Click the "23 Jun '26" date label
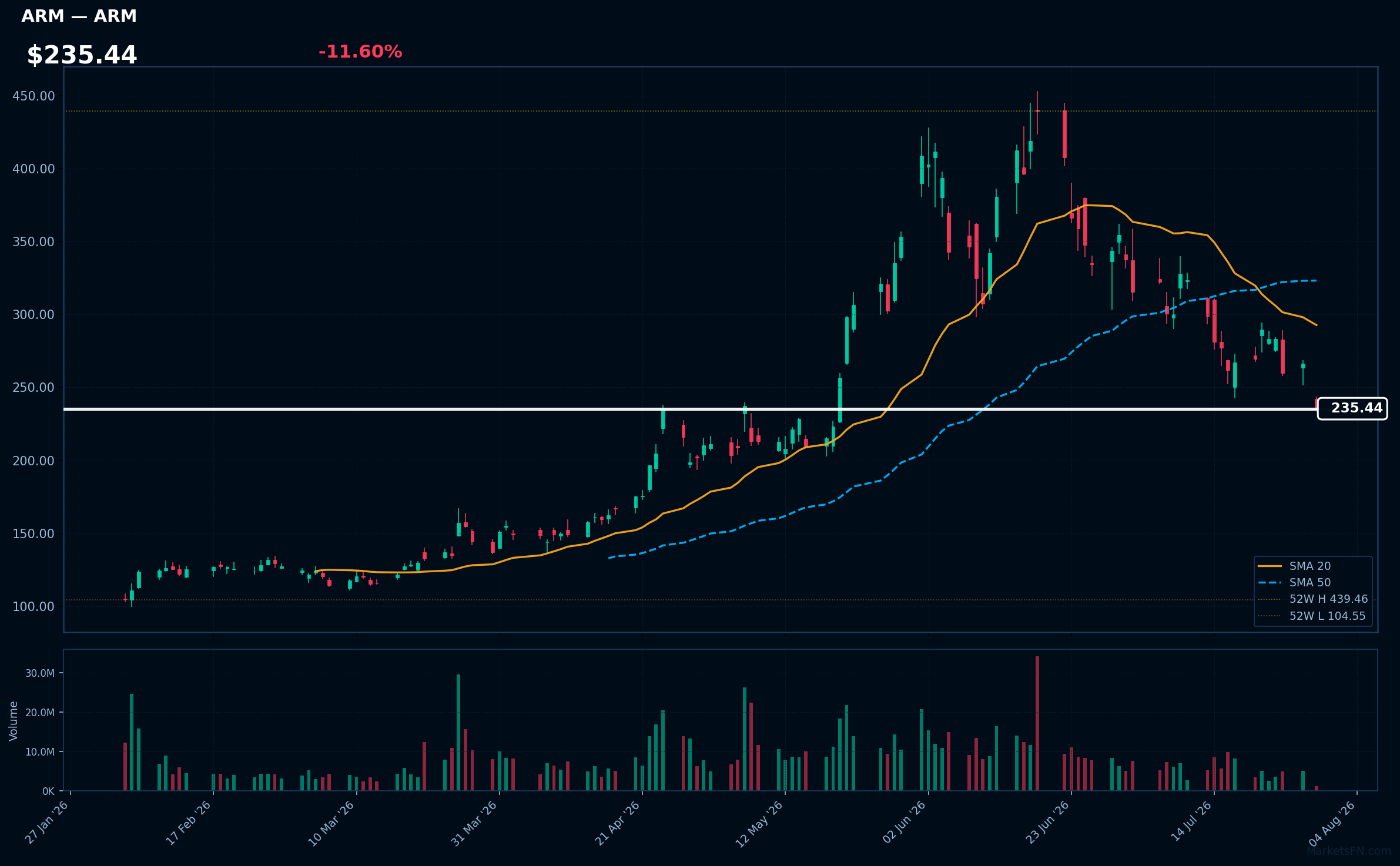The image size is (1400, 866). 1047,823
